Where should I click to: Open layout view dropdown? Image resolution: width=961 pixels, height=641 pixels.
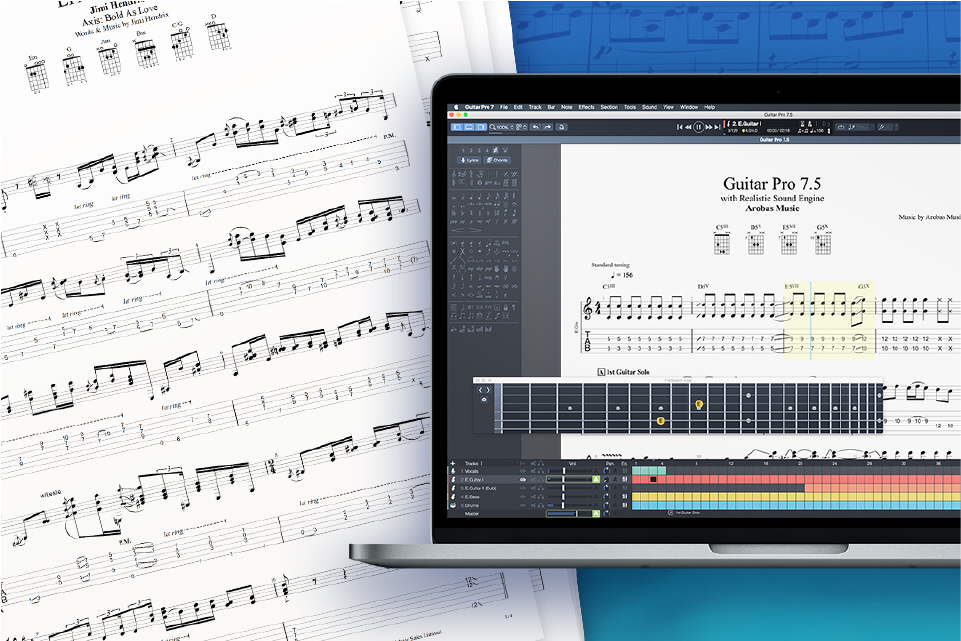[521, 127]
